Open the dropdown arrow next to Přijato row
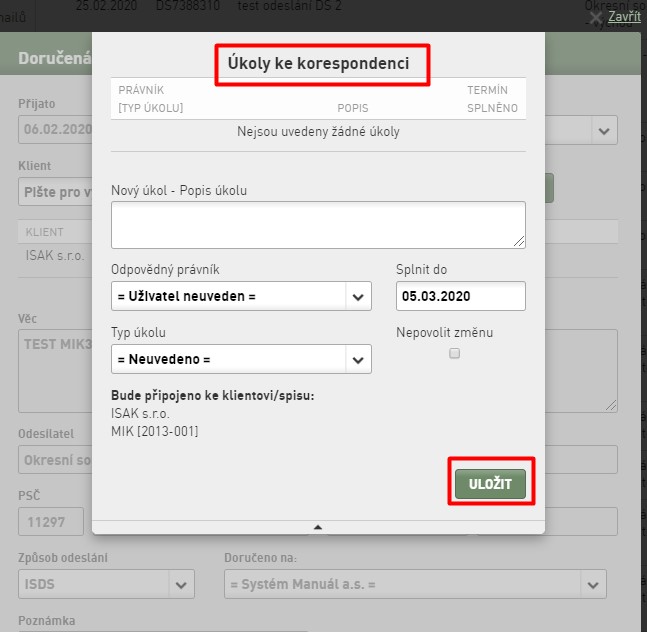 click(604, 131)
